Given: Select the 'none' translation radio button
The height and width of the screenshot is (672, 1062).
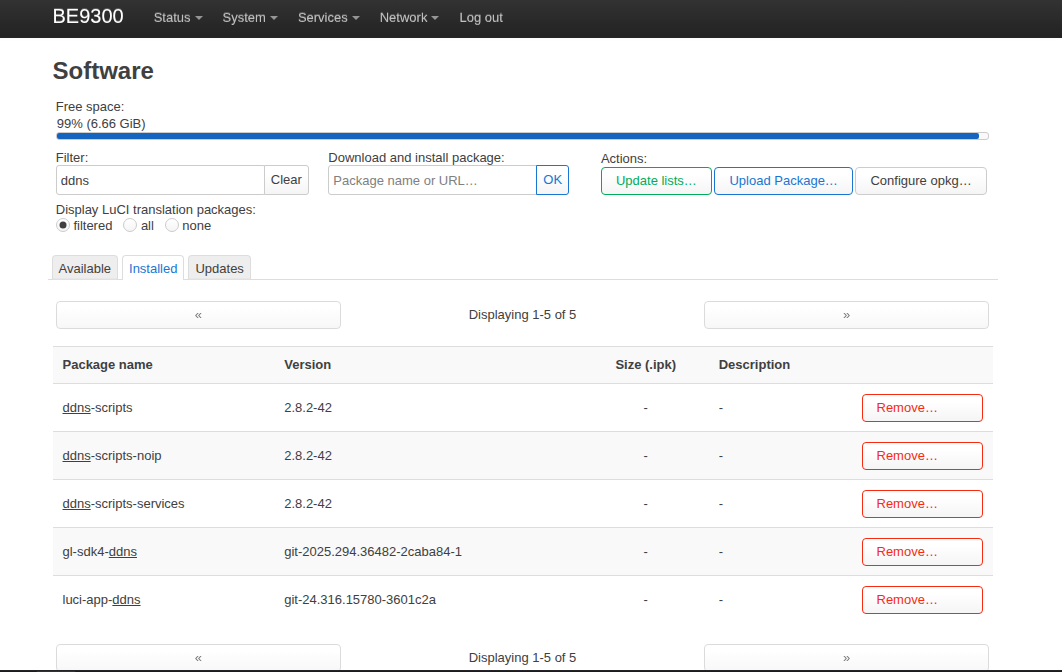Looking at the screenshot, I should [x=172, y=226].
